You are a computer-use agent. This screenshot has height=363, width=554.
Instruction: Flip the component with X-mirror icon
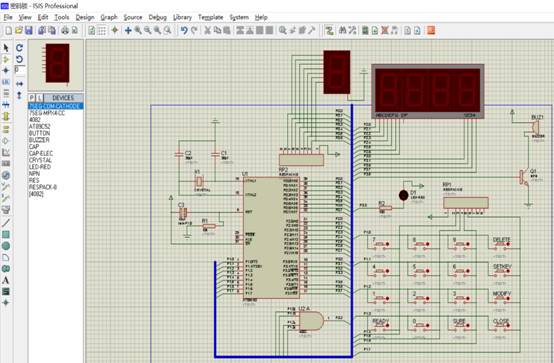click(x=19, y=84)
